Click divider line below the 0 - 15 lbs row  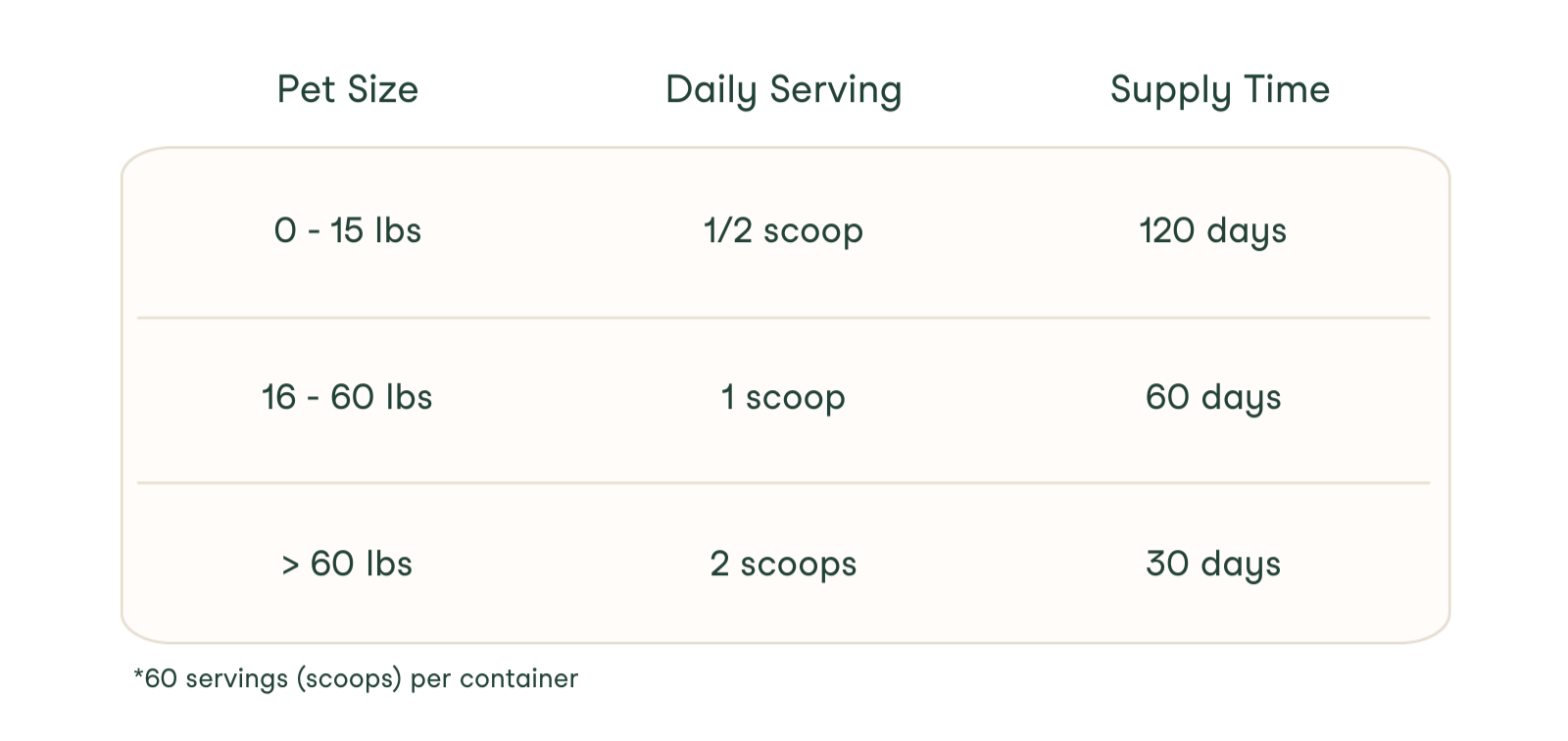[783, 318]
